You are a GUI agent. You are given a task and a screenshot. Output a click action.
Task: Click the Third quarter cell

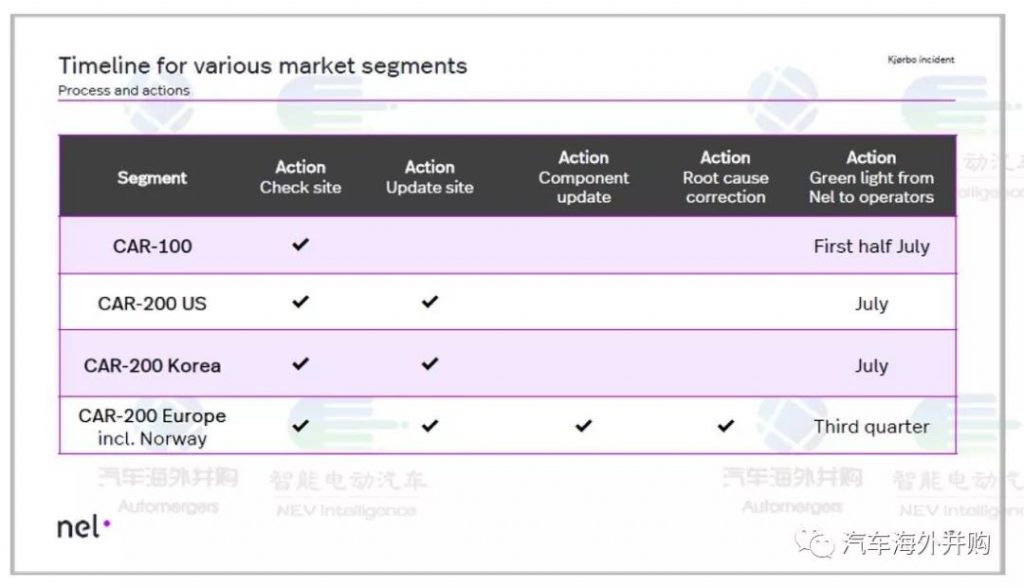[871, 427]
